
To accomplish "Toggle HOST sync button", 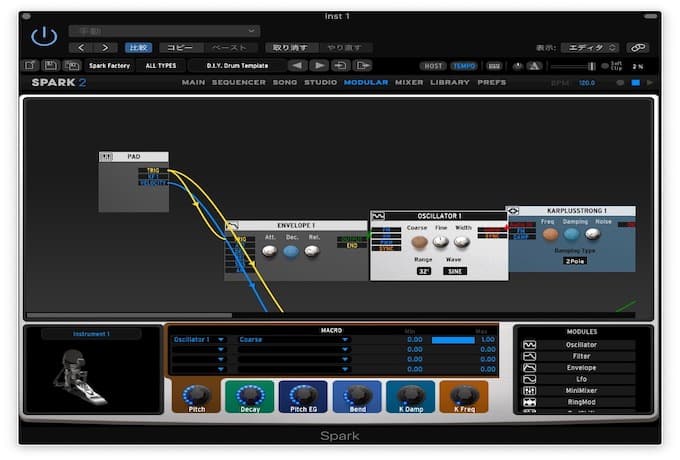I will point(433,66).
